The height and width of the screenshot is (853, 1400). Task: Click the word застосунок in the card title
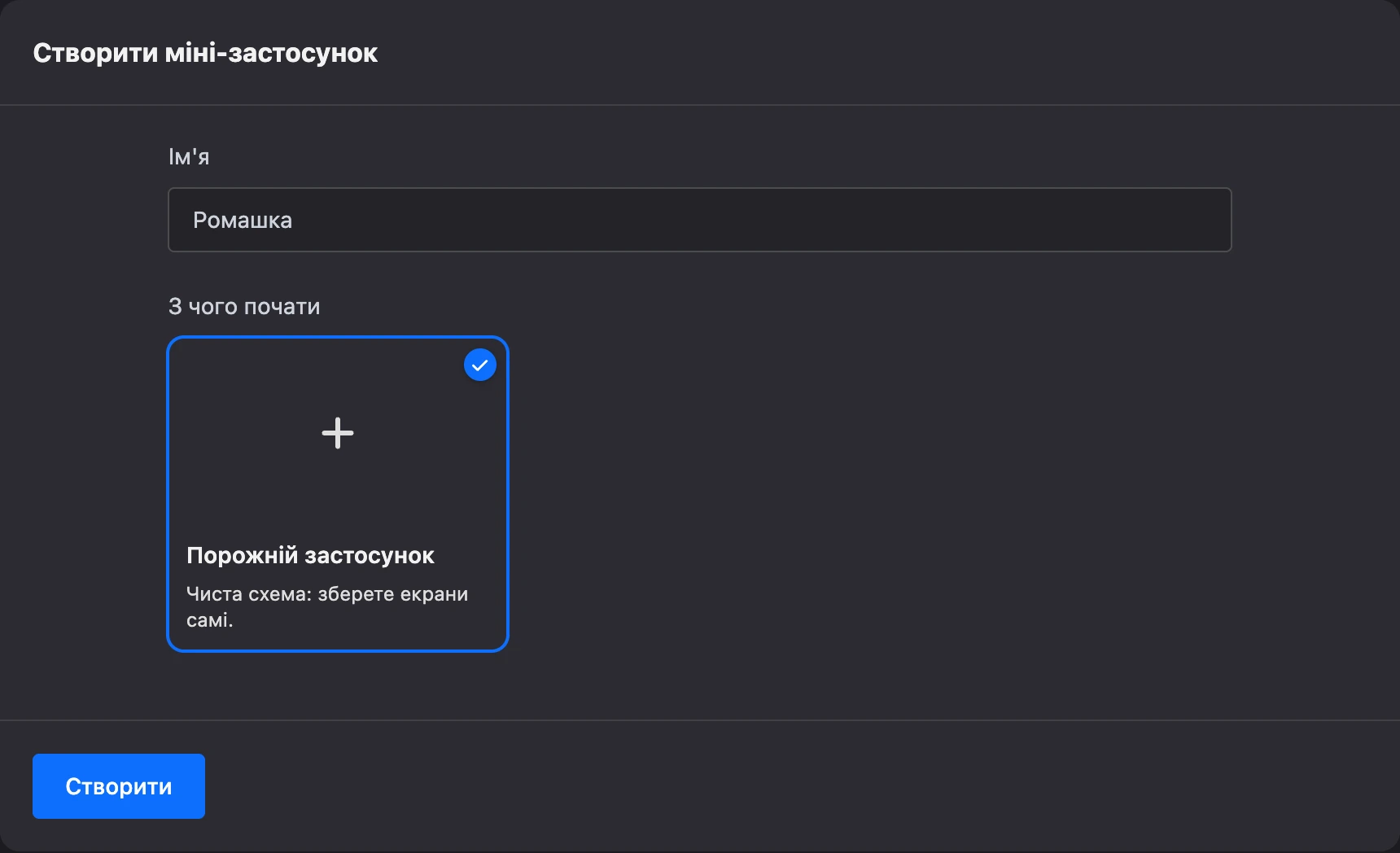[369, 555]
